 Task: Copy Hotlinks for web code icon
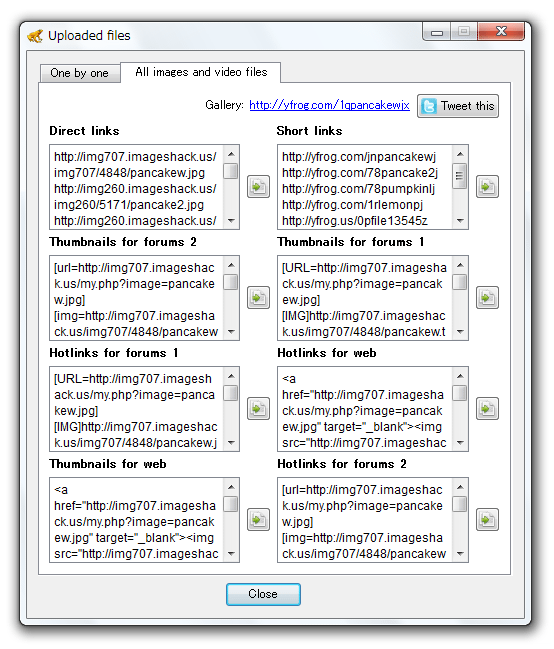[487, 409]
